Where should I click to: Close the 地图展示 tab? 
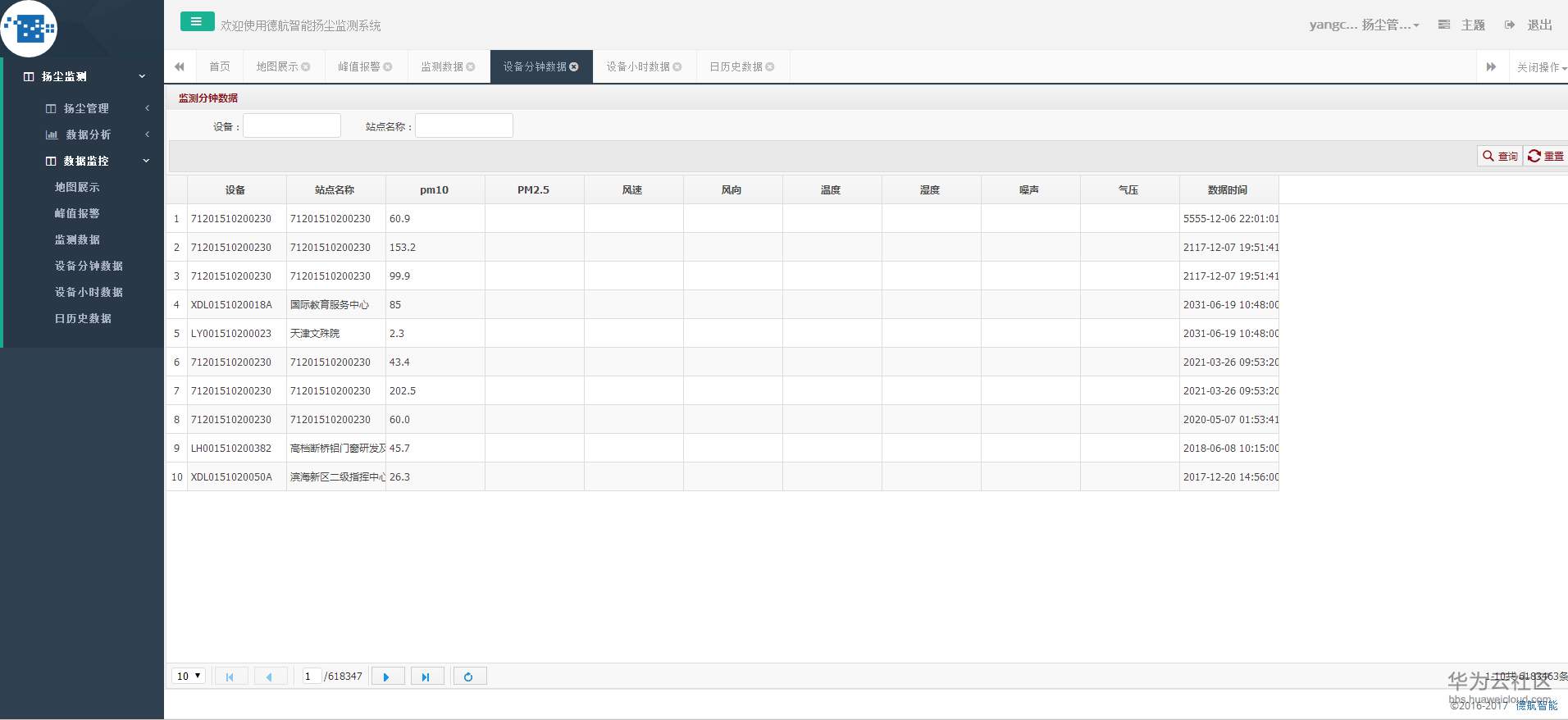pyautogui.click(x=306, y=67)
